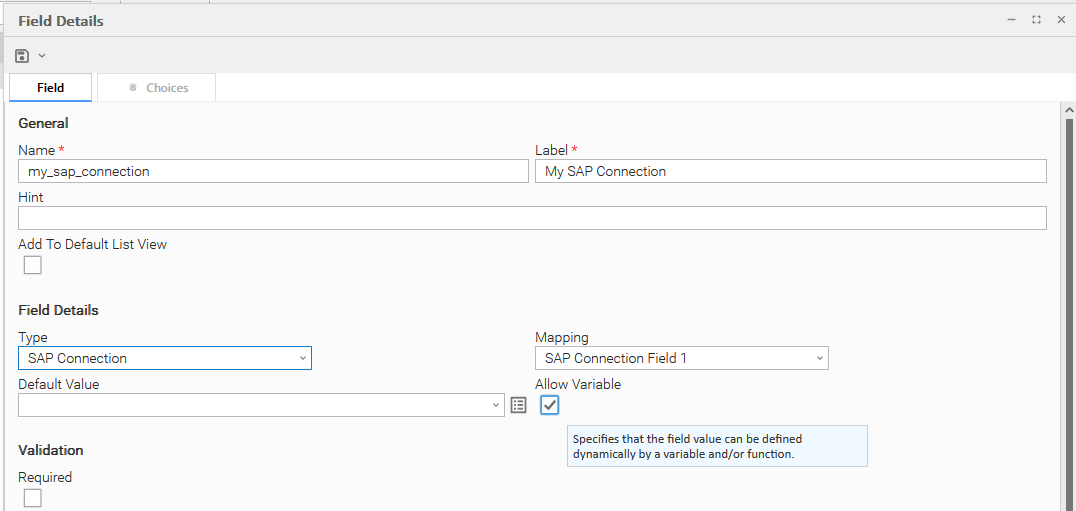This screenshot has height=511, width=1076.
Task: Close the Field Details dialog
Action: tap(1061, 20)
